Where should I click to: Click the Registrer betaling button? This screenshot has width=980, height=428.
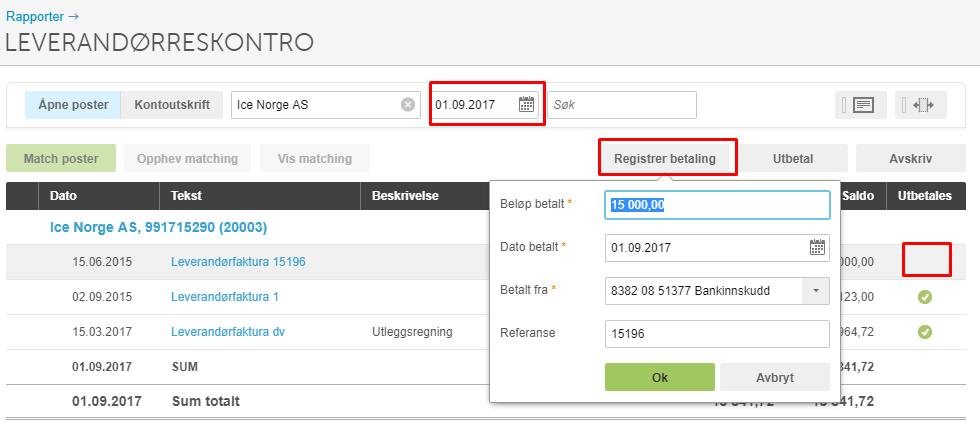point(665,159)
